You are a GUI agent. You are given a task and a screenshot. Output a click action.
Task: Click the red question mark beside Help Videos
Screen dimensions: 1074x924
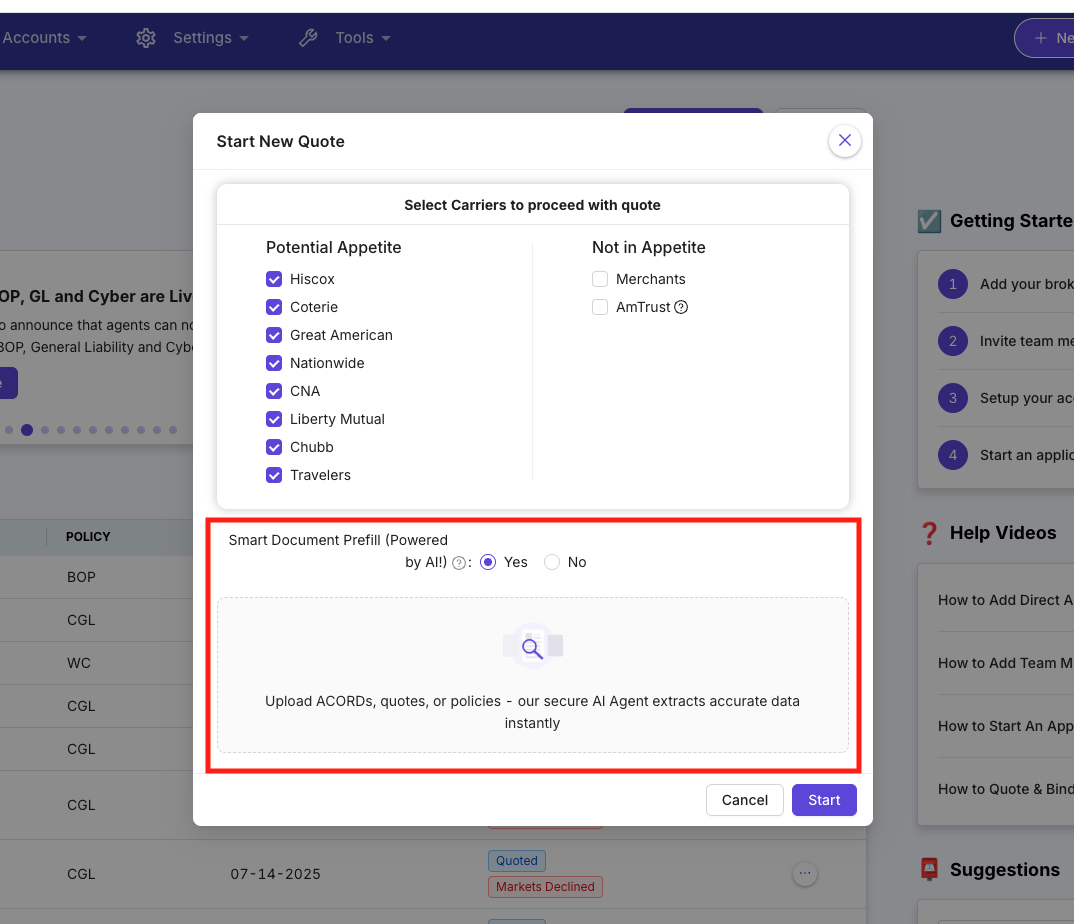tap(930, 533)
